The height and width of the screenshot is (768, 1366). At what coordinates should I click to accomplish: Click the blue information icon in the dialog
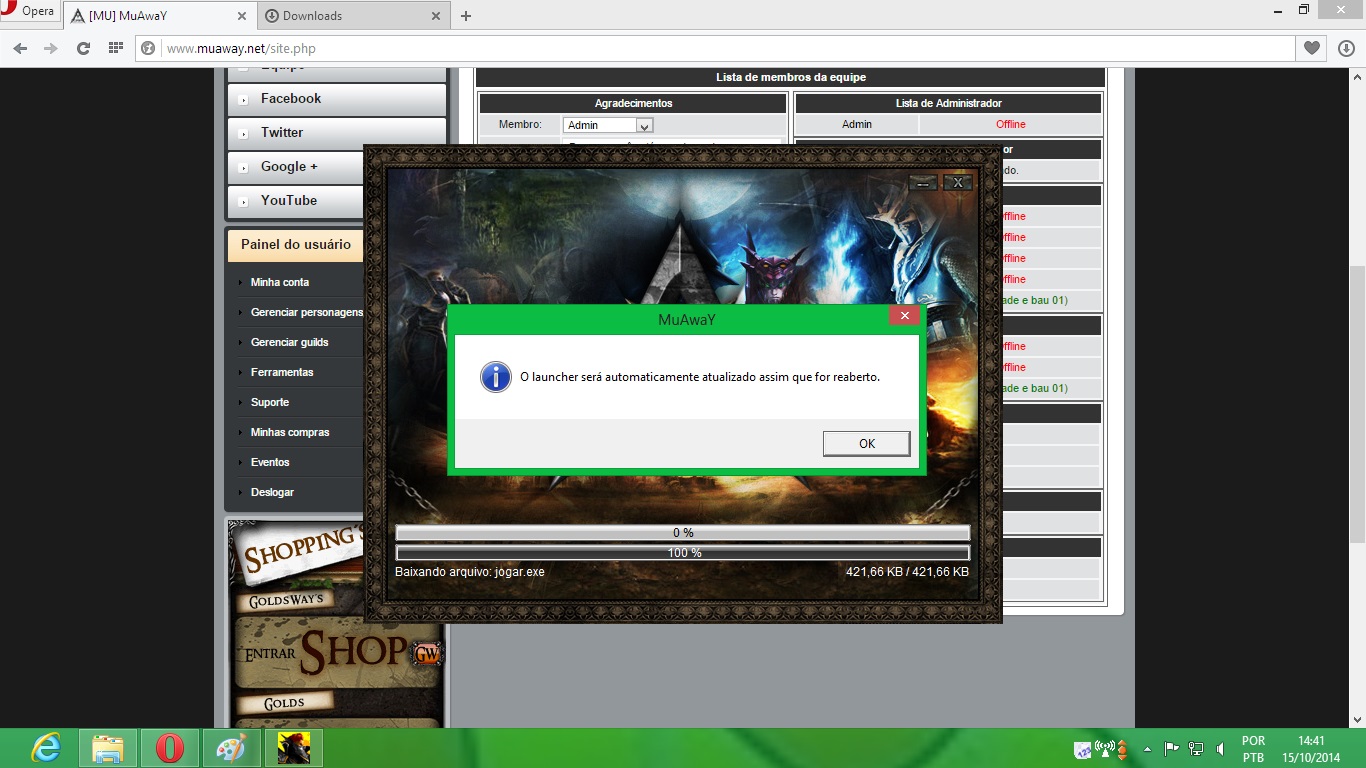496,377
